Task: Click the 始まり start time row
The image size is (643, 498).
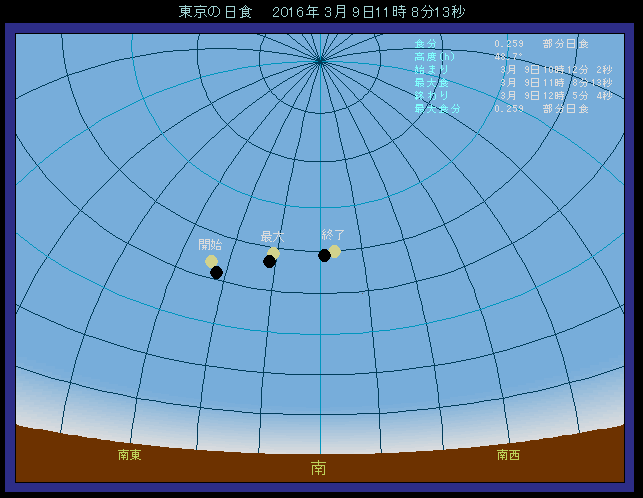Action: 512,70
